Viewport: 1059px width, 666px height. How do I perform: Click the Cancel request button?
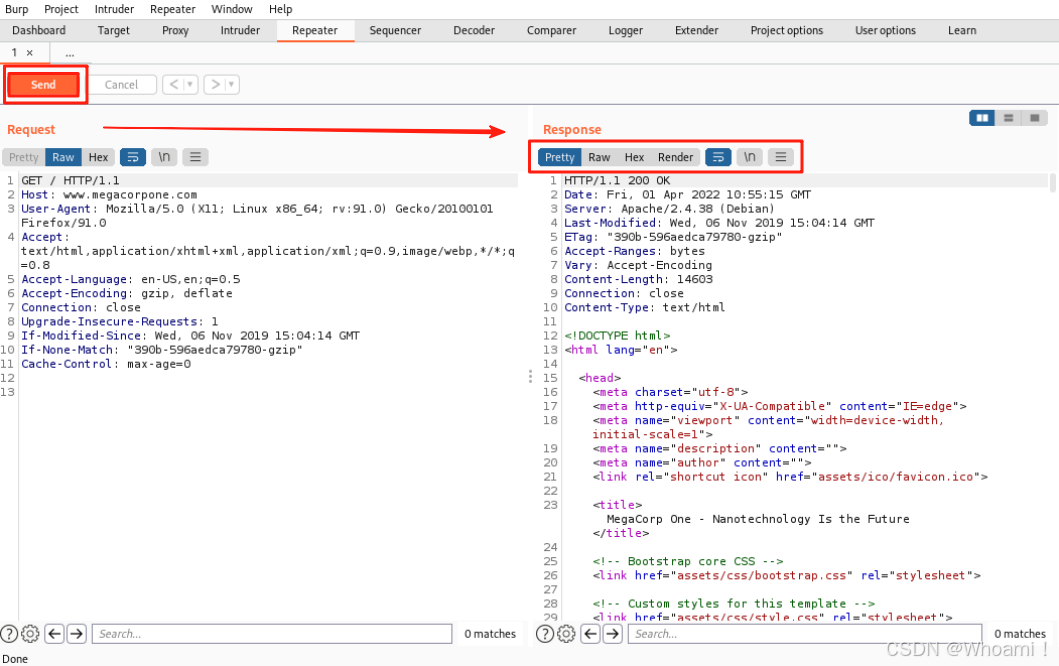pos(121,84)
